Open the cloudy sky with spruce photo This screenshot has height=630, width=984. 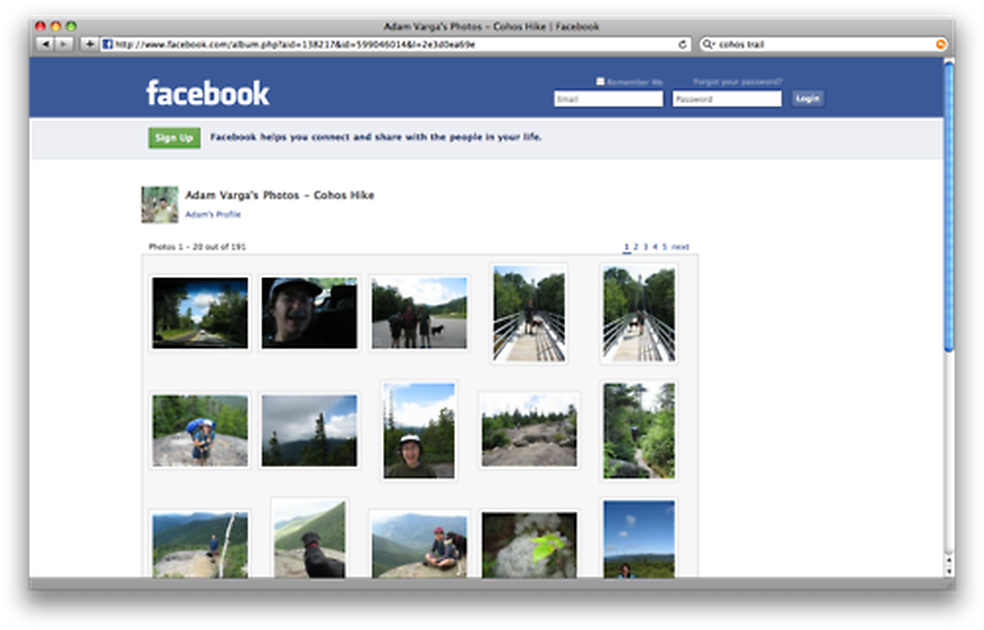[x=309, y=430]
